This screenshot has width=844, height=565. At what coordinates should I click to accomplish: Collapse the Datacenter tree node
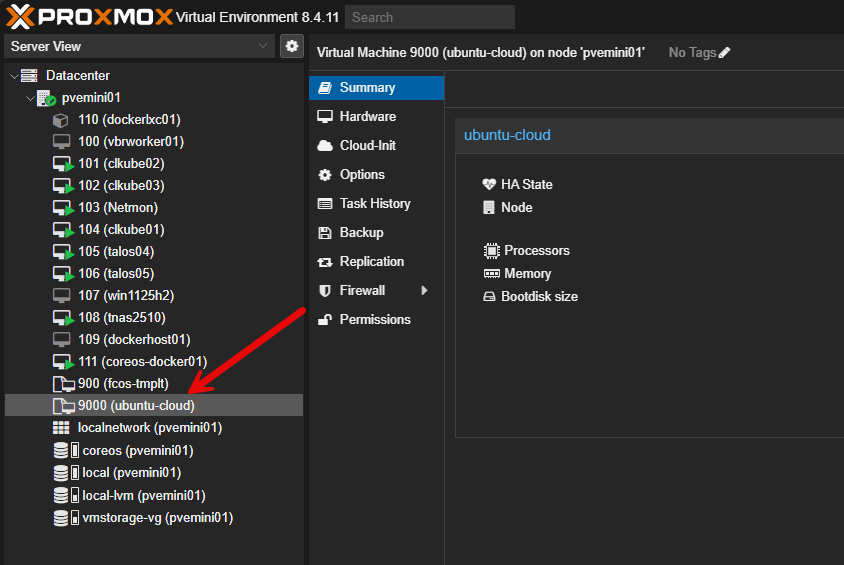click(13, 76)
